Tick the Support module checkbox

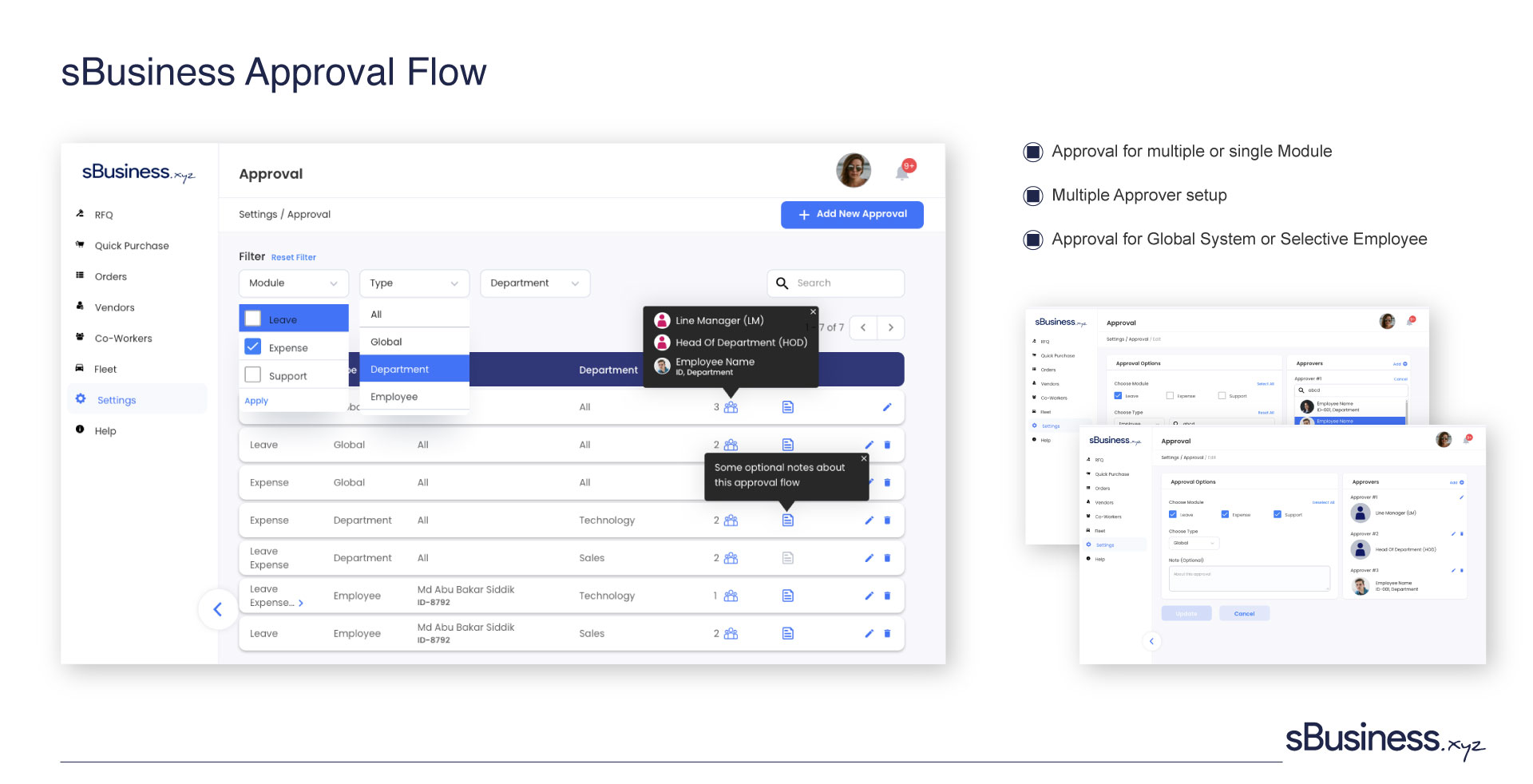coord(253,374)
